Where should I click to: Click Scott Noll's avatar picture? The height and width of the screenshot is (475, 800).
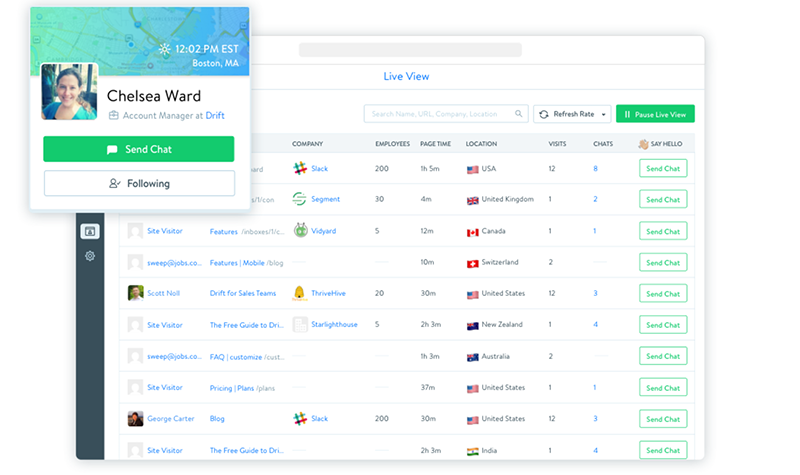point(135,293)
